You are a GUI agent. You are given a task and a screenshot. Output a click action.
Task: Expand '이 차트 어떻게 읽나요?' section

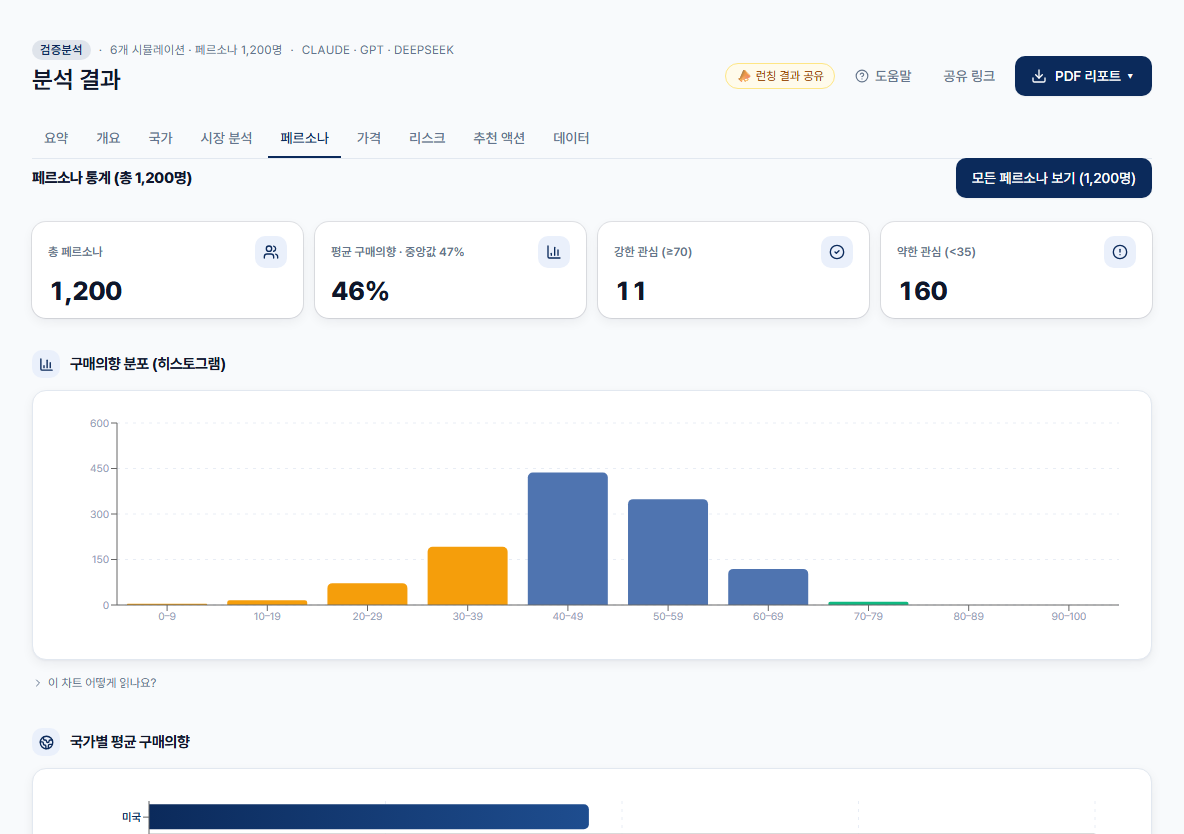95,683
